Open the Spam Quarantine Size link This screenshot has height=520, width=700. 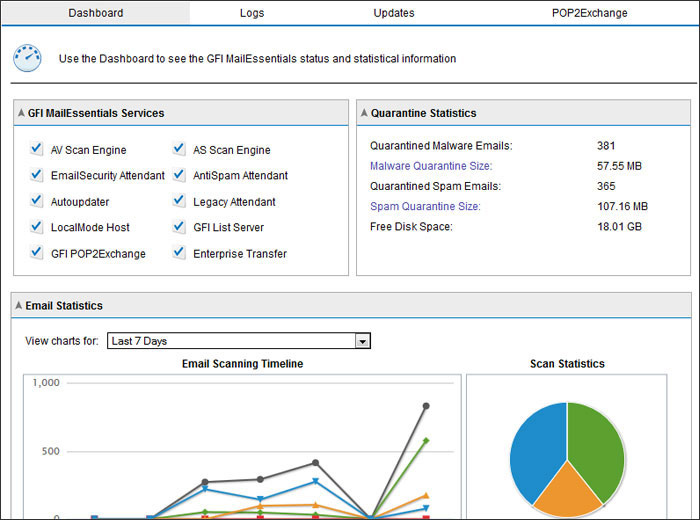pos(425,206)
